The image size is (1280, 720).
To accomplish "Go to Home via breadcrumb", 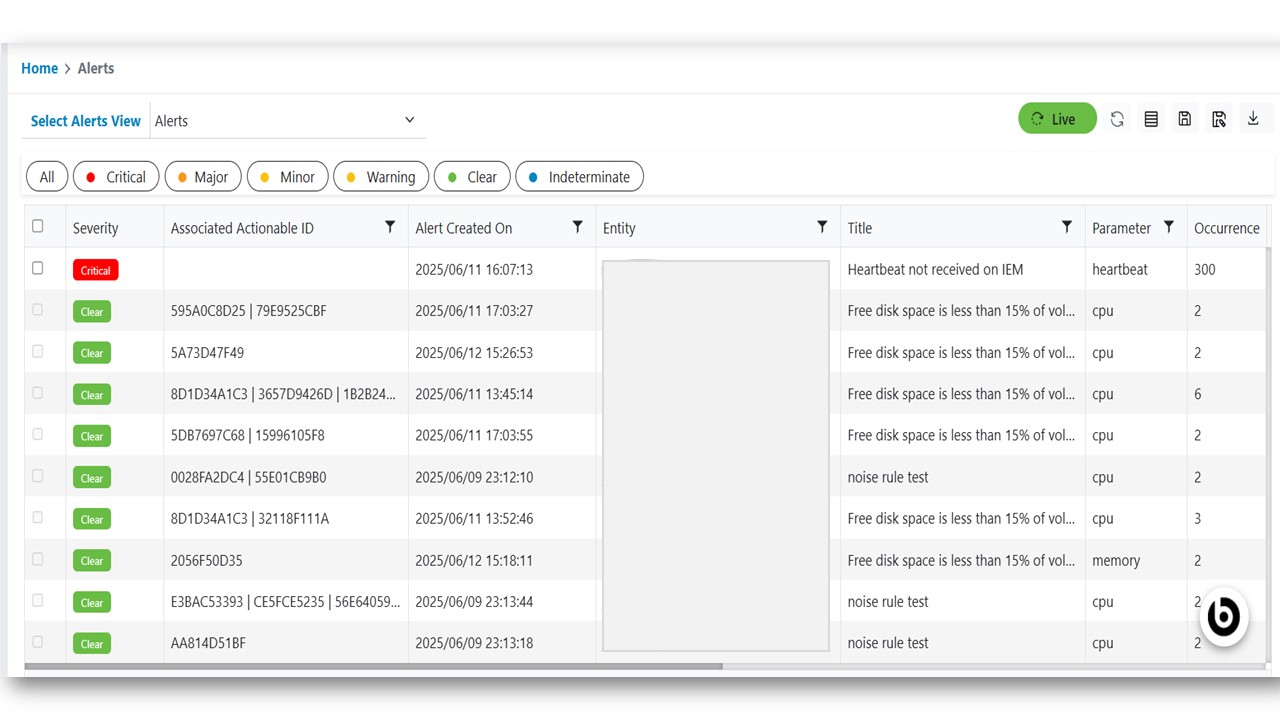I will (x=39, y=68).
